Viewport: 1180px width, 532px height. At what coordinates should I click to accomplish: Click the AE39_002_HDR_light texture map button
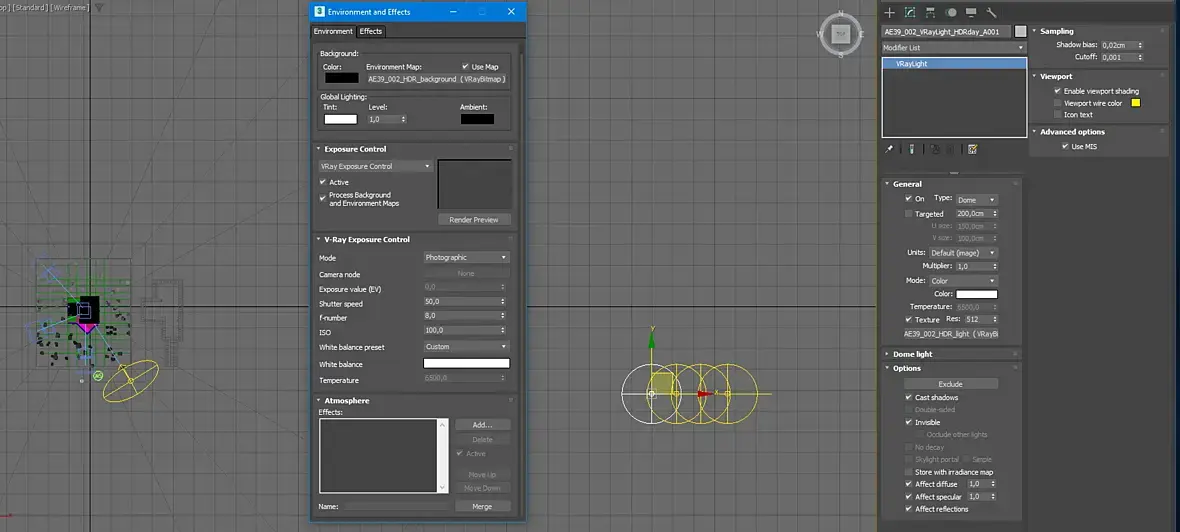(x=950, y=333)
